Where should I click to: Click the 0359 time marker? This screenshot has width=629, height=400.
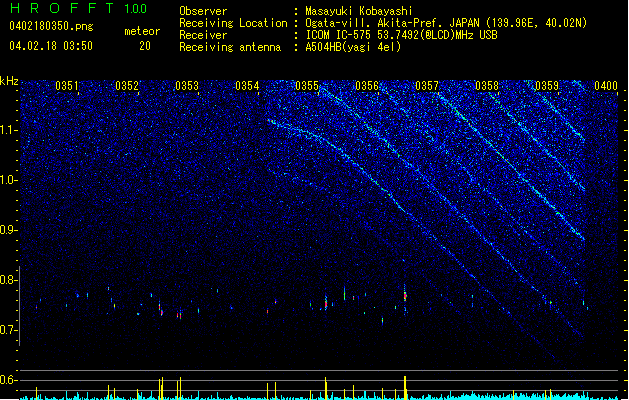[547, 86]
